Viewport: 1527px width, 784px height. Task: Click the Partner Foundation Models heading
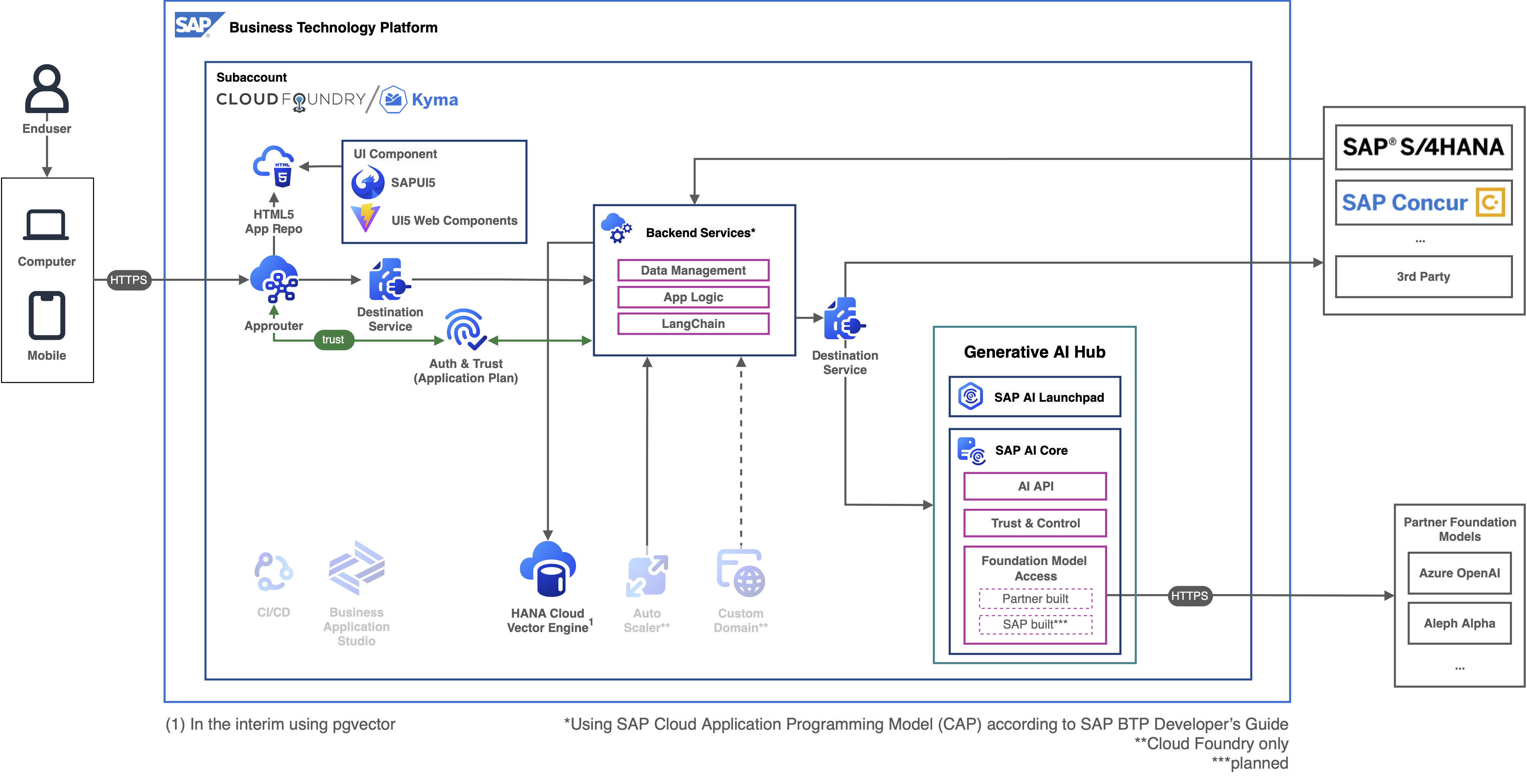[1459, 529]
